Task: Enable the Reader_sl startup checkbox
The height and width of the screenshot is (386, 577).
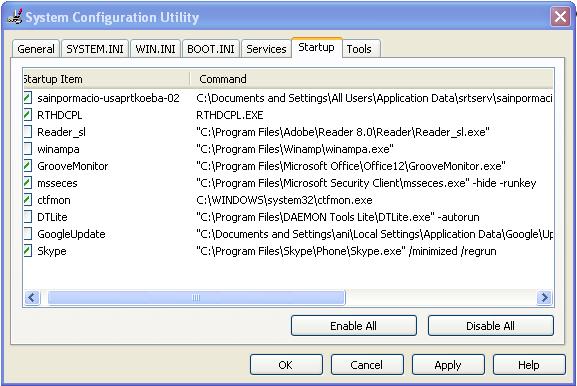Action: (28, 132)
